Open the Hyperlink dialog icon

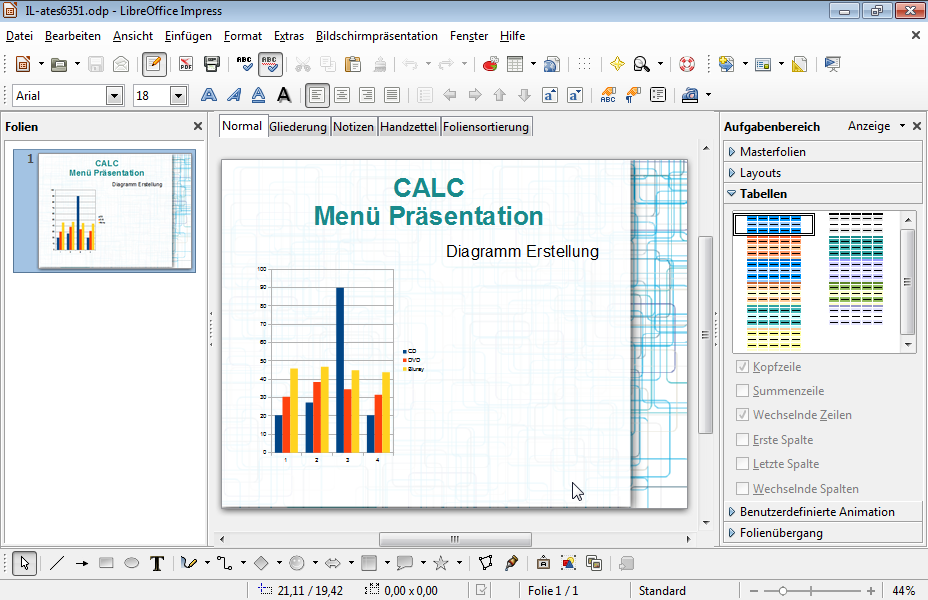click(552, 64)
